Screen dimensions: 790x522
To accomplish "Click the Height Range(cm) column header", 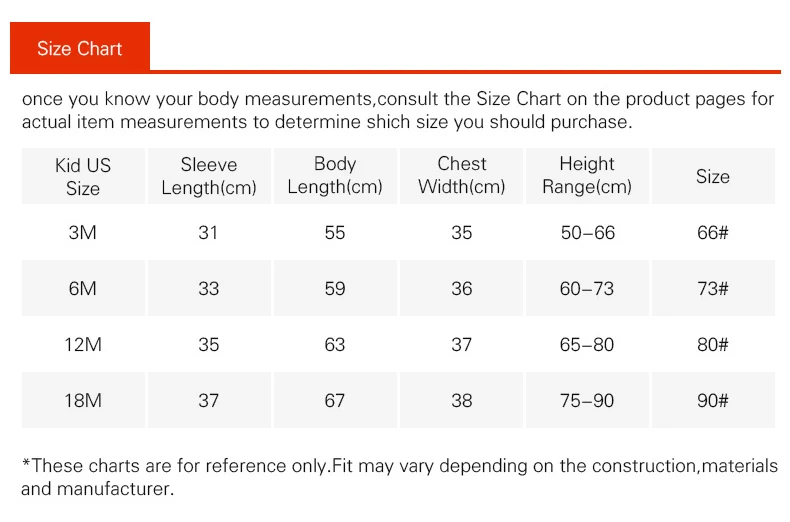I will [587, 176].
